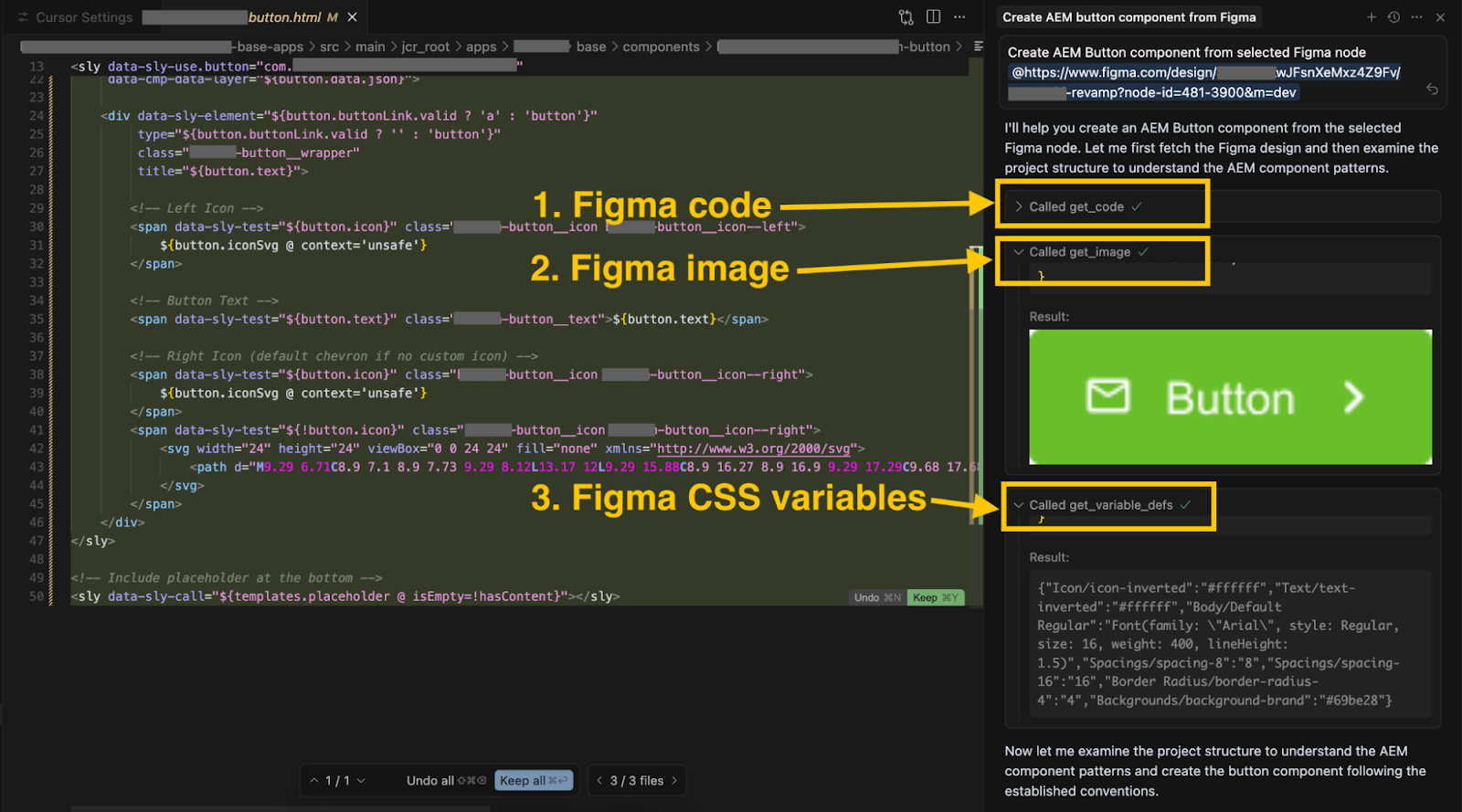Open source control changes icon in editor toolbar
The width and height of the screenshot is (1462, 812).
[906, 17]
